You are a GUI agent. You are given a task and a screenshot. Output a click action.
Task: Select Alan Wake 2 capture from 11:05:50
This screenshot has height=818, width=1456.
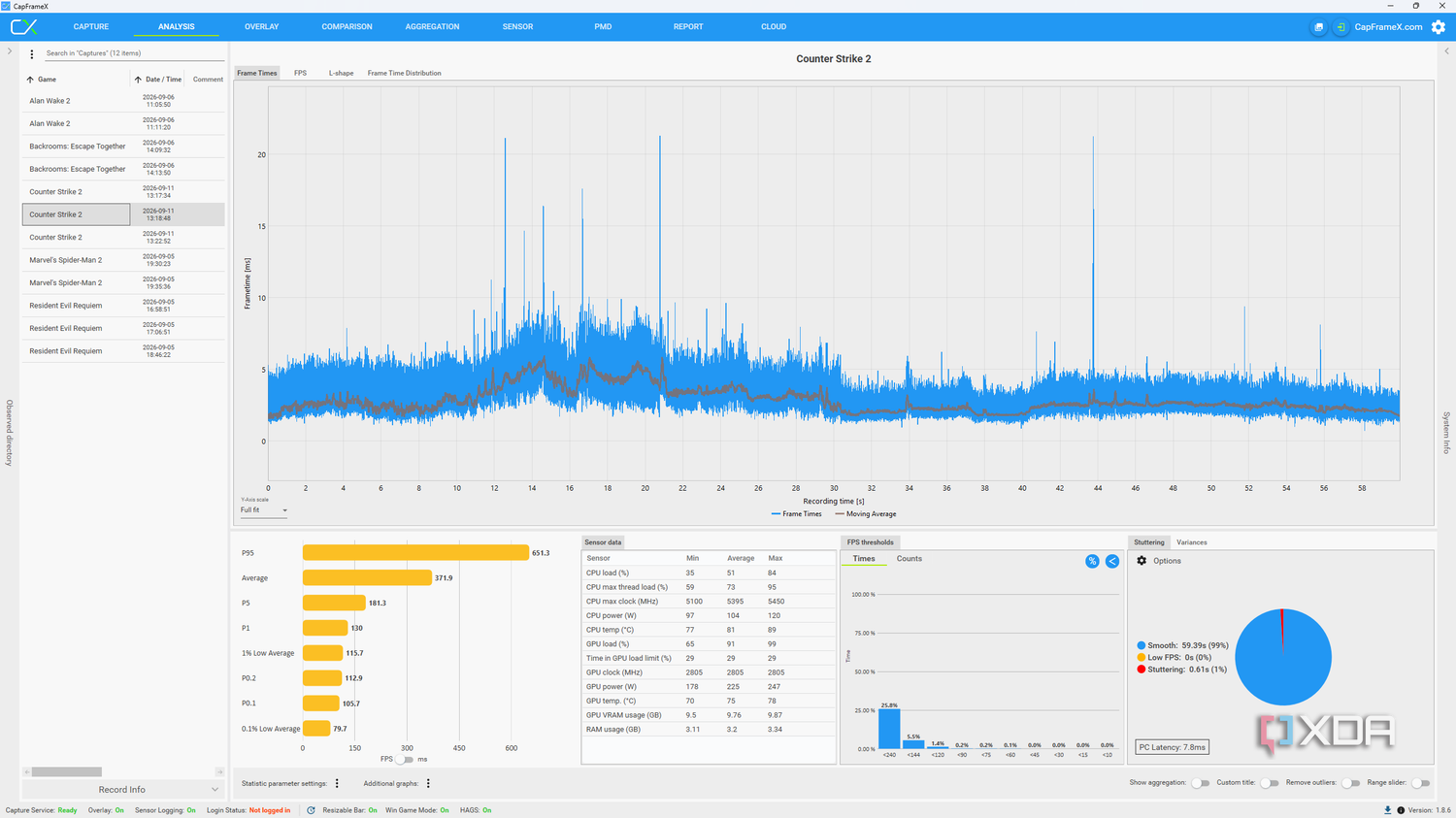[123, 101]
